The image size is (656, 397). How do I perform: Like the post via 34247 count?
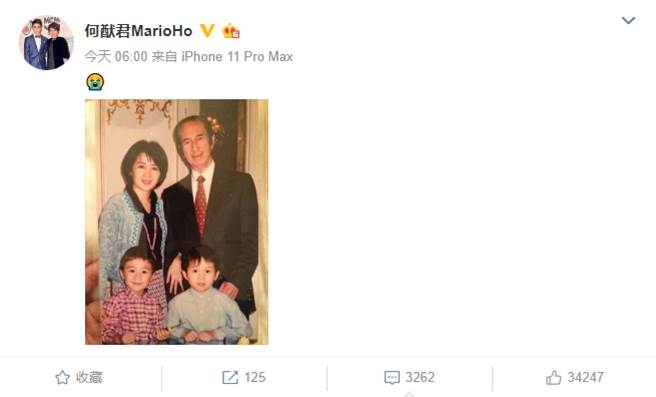coord(585,377)
